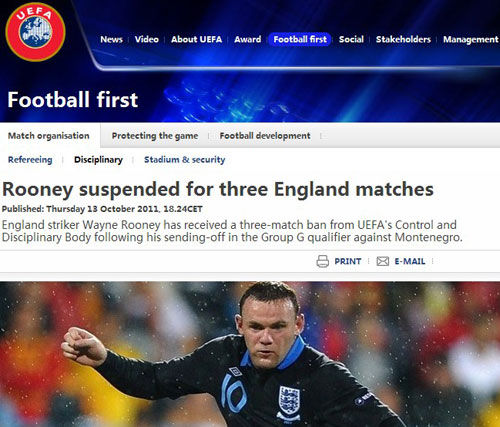Screen dimensions: 500x427
Task: Click the printer icon
Action: tap(322, 261)
